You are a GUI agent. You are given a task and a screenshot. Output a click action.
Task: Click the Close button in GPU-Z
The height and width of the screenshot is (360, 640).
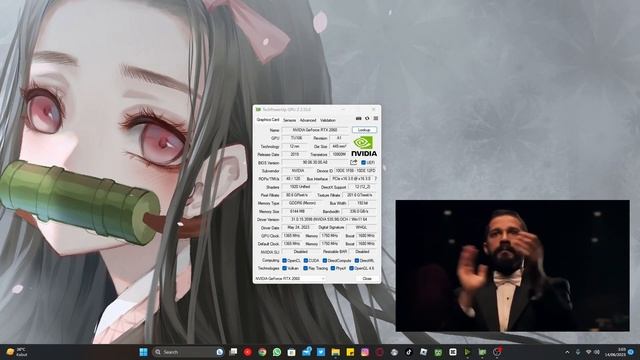(367, 278)
